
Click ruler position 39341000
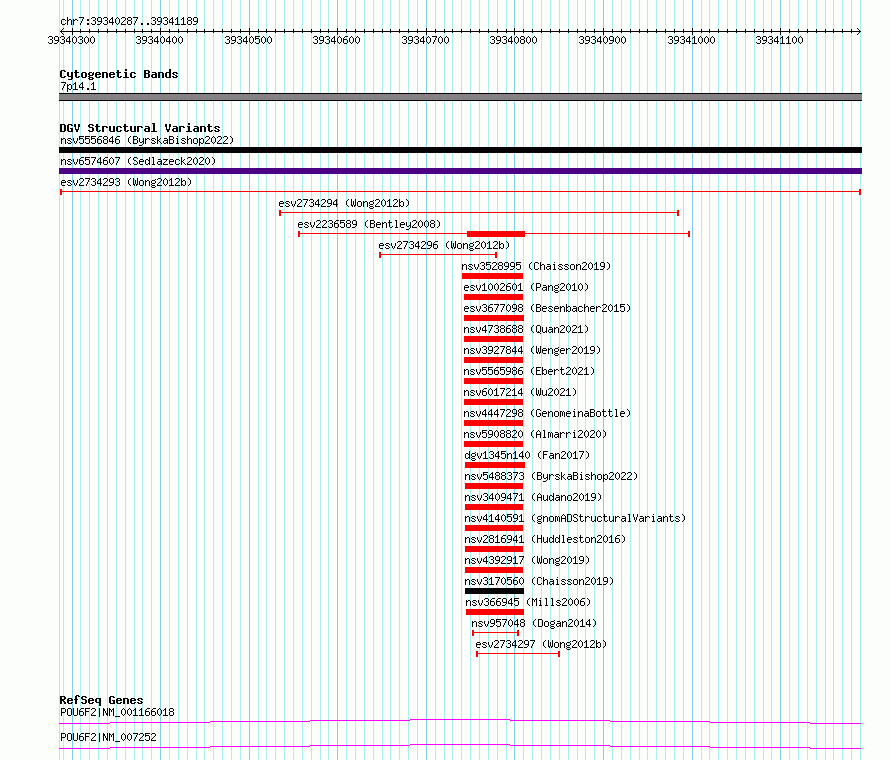pos(691,40)
